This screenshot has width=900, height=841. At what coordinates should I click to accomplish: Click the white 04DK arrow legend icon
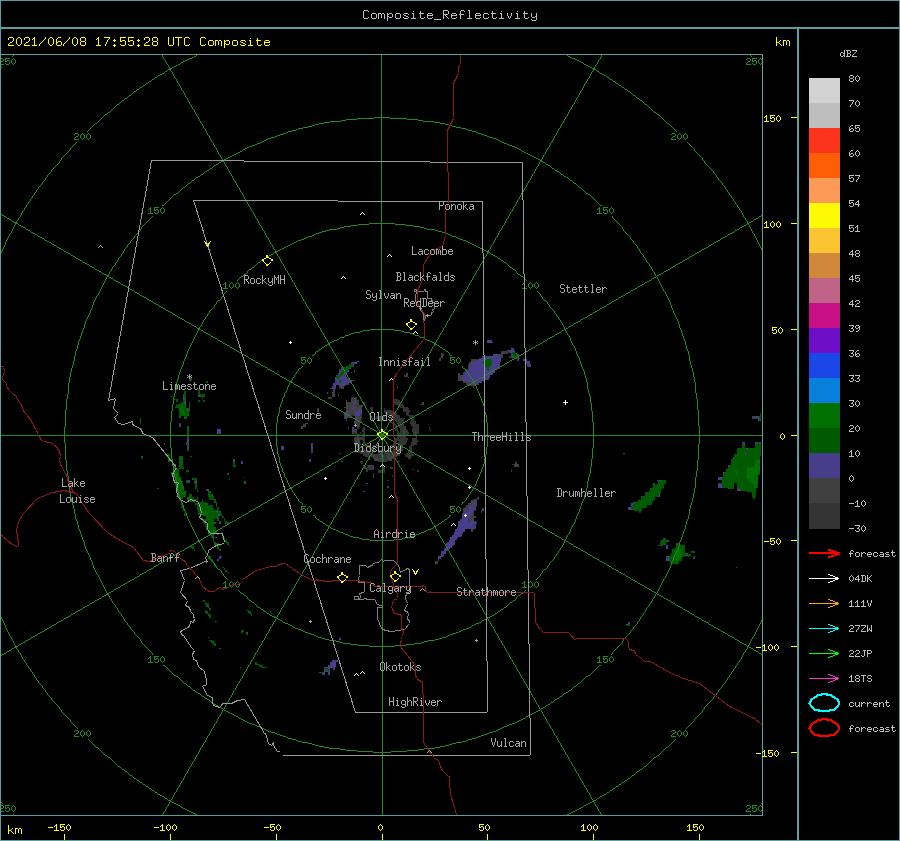coord(824,578)
